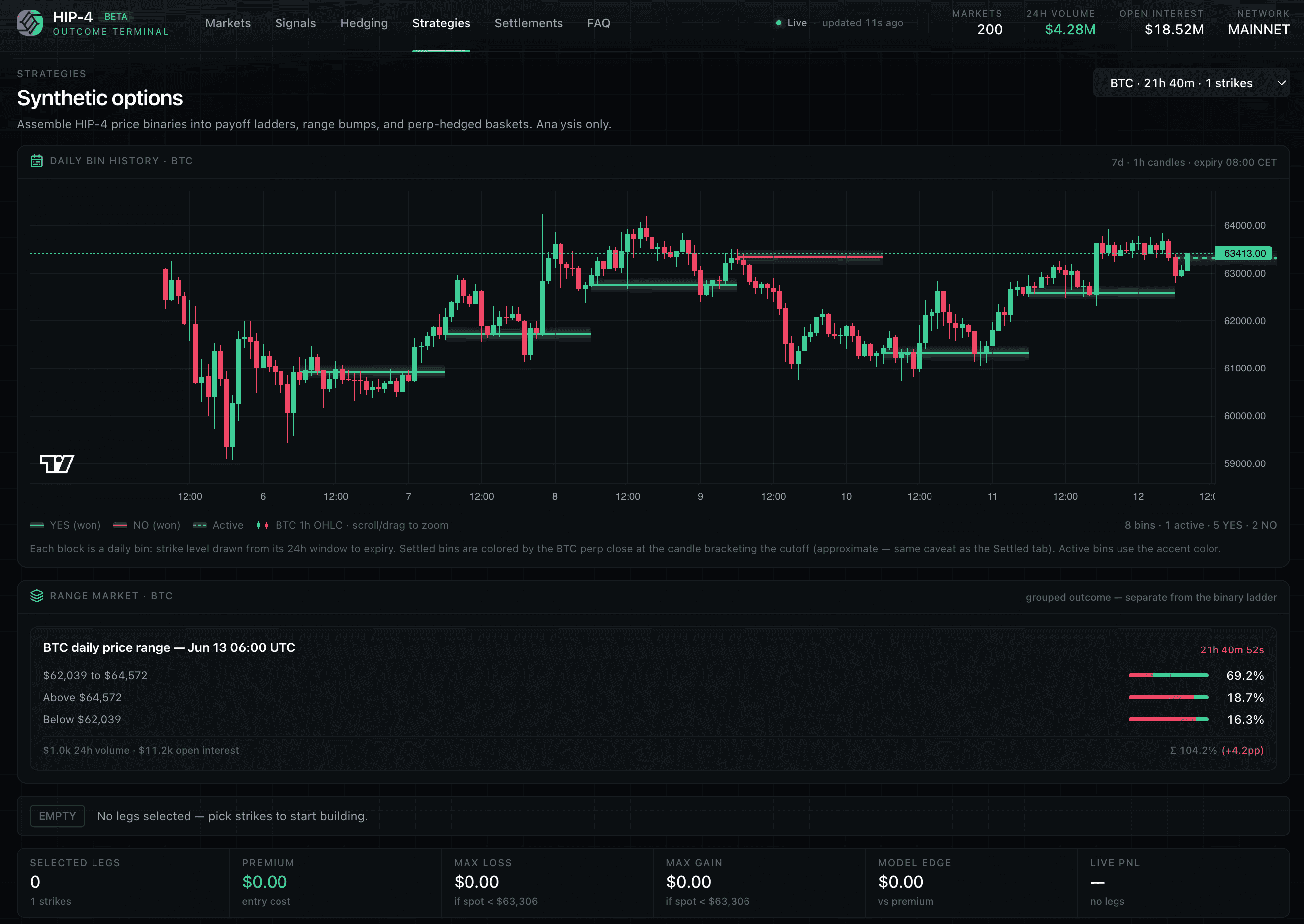Go to the Hedging tab
This screenshot has width=1304, height=924.
pos(364,23)
